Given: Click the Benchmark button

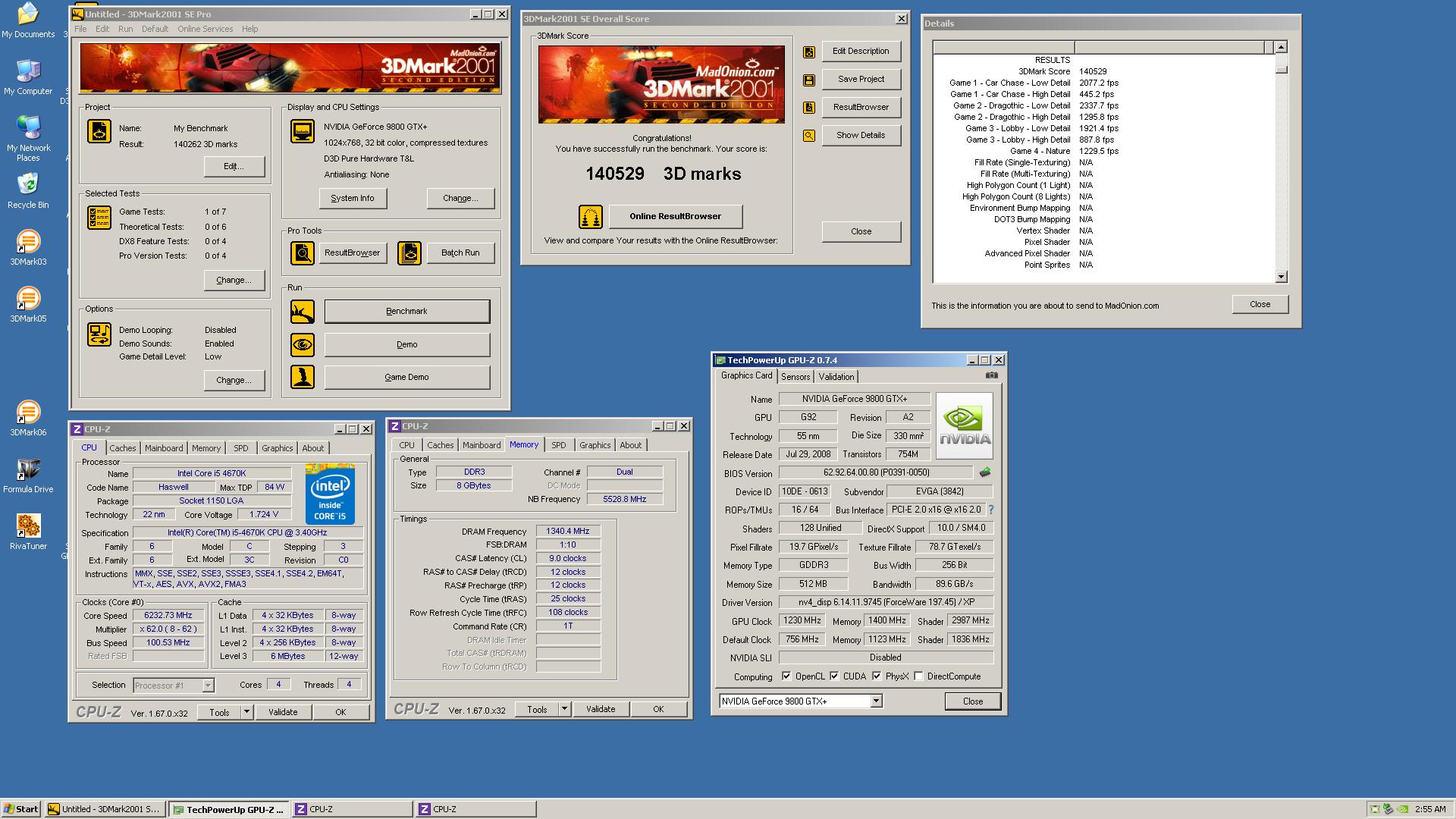Looking at the screenshot, I should click(x=407, y=311).
